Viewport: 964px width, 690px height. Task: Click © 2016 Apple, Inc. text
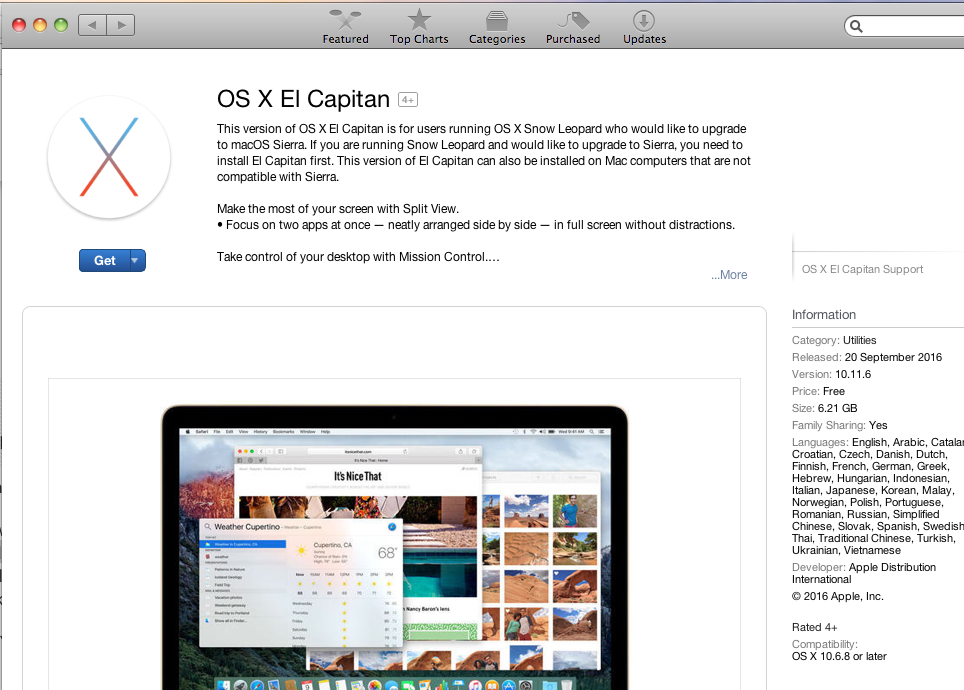pos(837,597)
